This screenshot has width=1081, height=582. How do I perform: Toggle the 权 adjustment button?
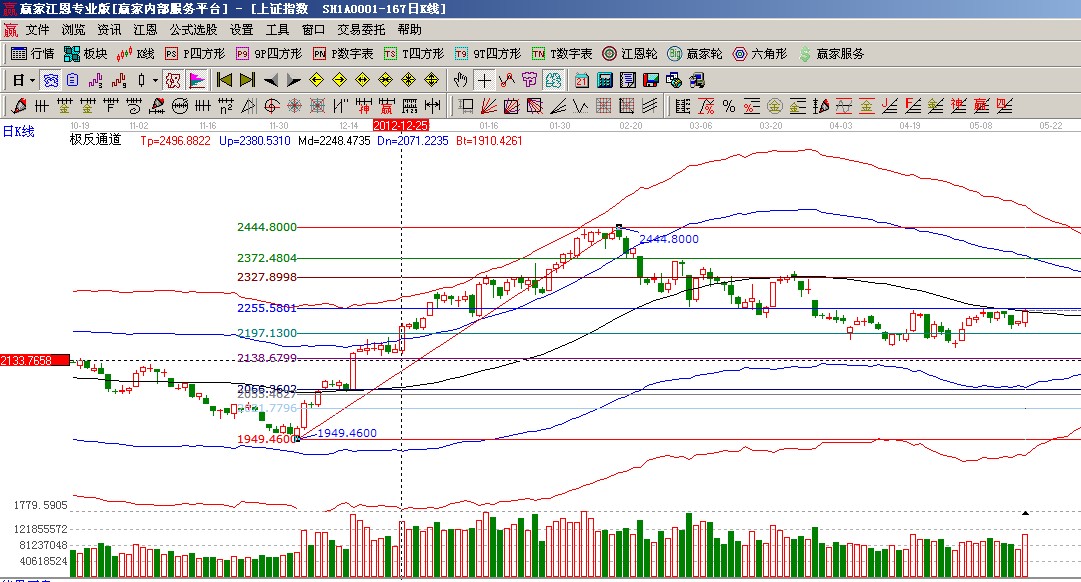pos(173,80)
